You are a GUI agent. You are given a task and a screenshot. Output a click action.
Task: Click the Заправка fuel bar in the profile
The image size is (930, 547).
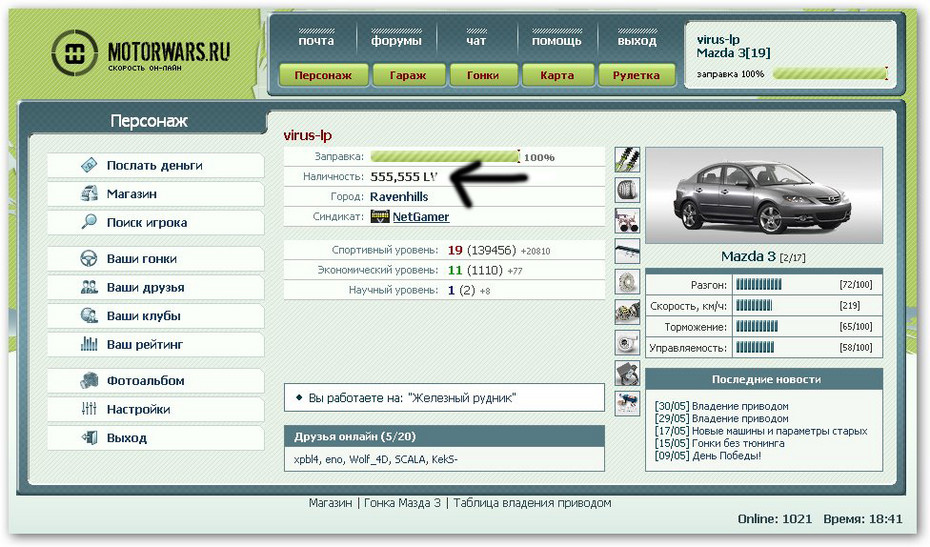click(x=445, y=157)
